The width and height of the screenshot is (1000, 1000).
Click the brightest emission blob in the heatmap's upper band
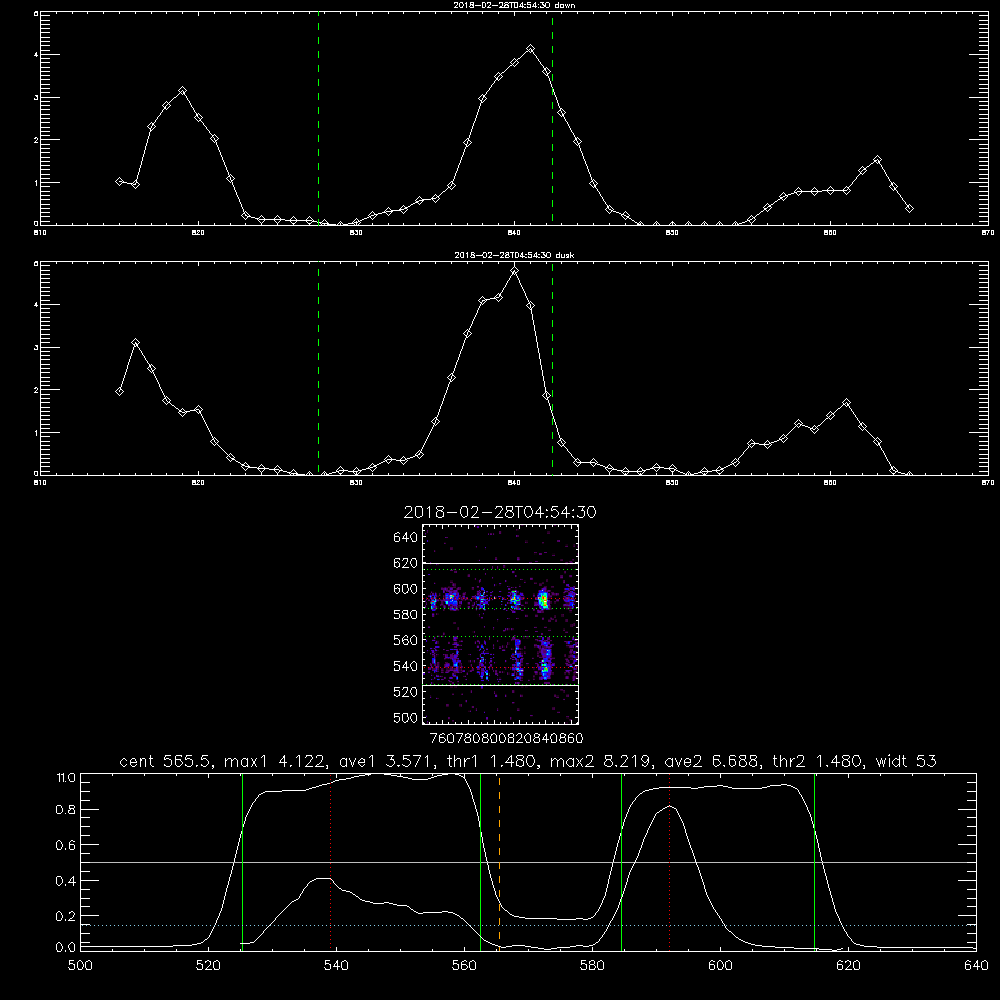click(543, 600)
